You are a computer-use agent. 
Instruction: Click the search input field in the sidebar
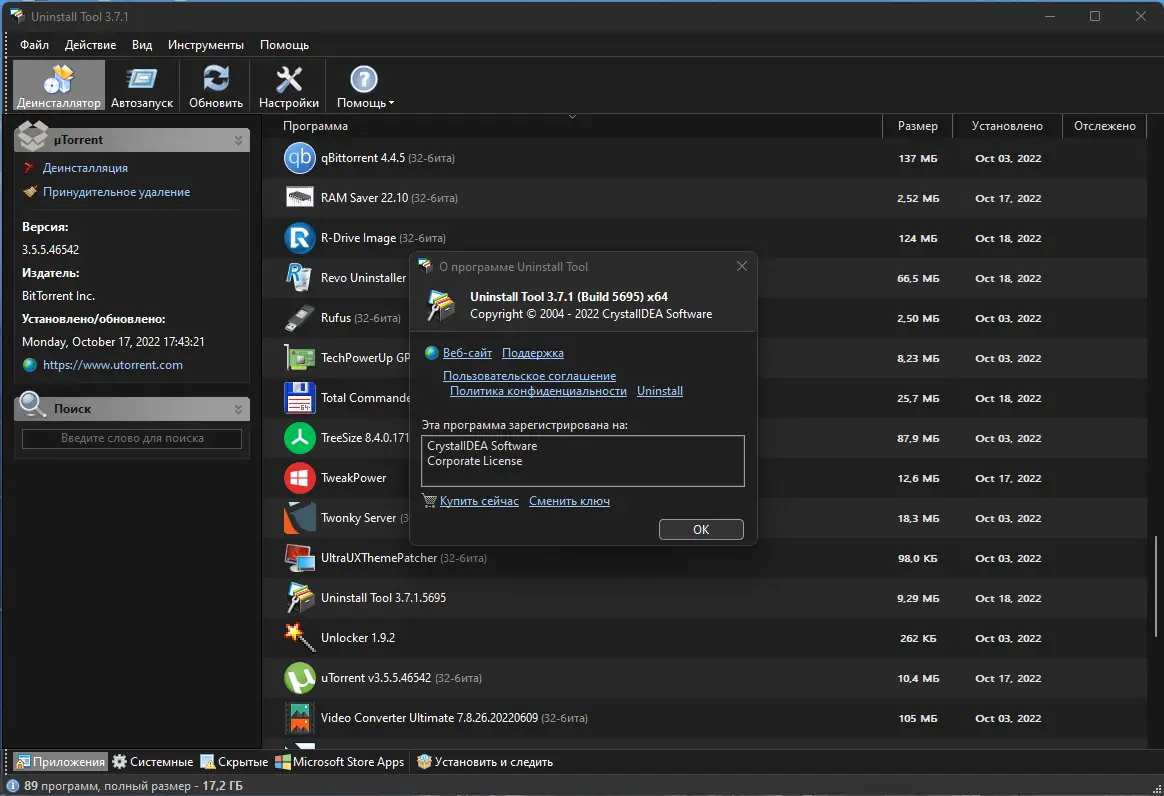(x=131, y=438)
